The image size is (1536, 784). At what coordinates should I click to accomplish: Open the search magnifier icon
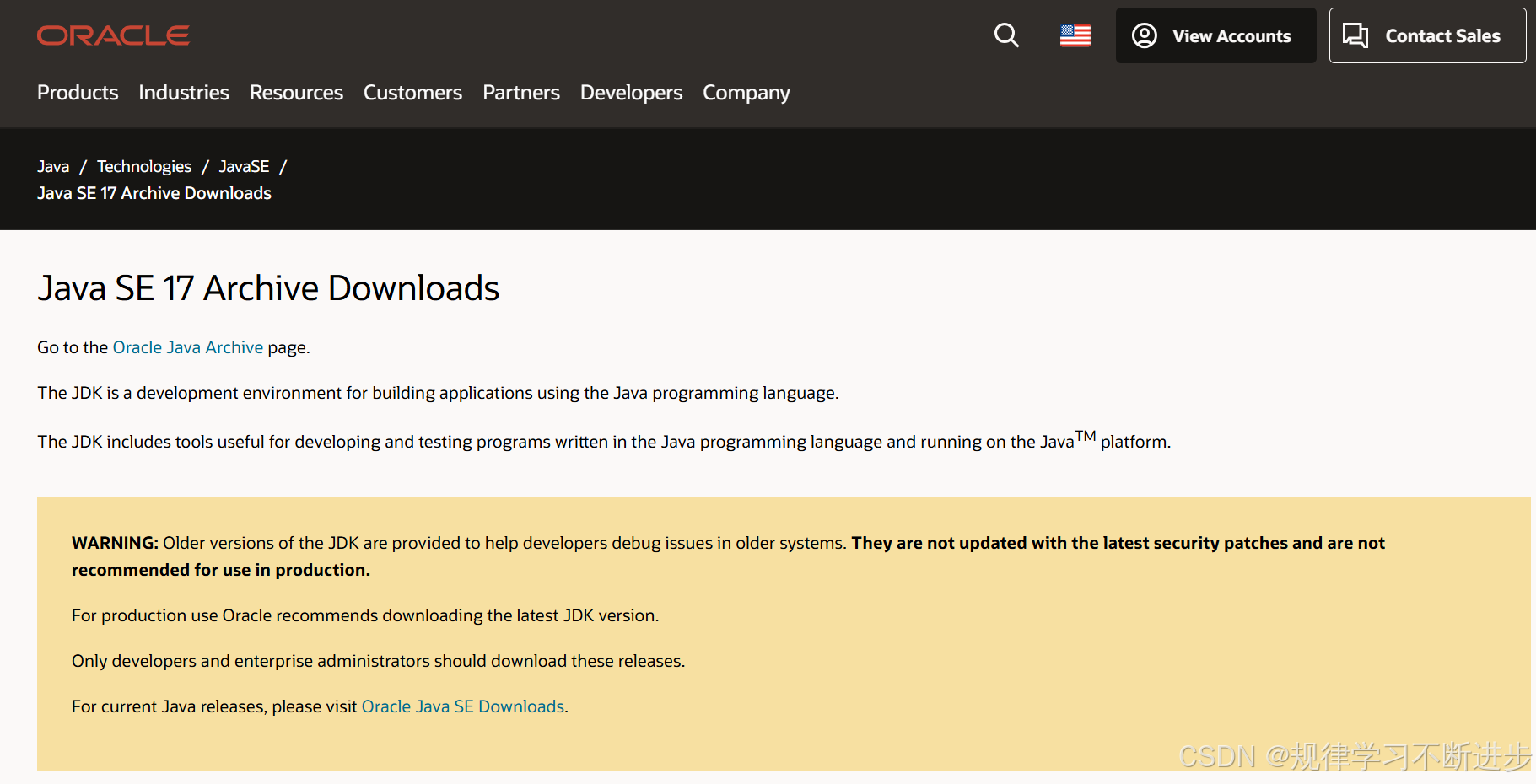tap(1006, 35)
